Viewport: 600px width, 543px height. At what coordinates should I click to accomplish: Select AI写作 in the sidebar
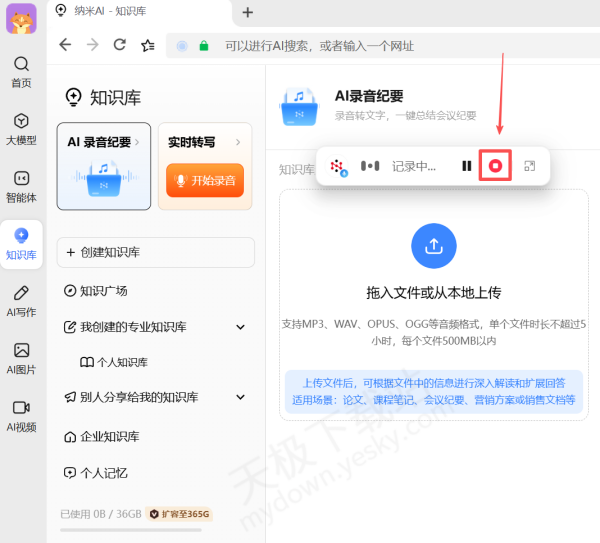[21, 300]
